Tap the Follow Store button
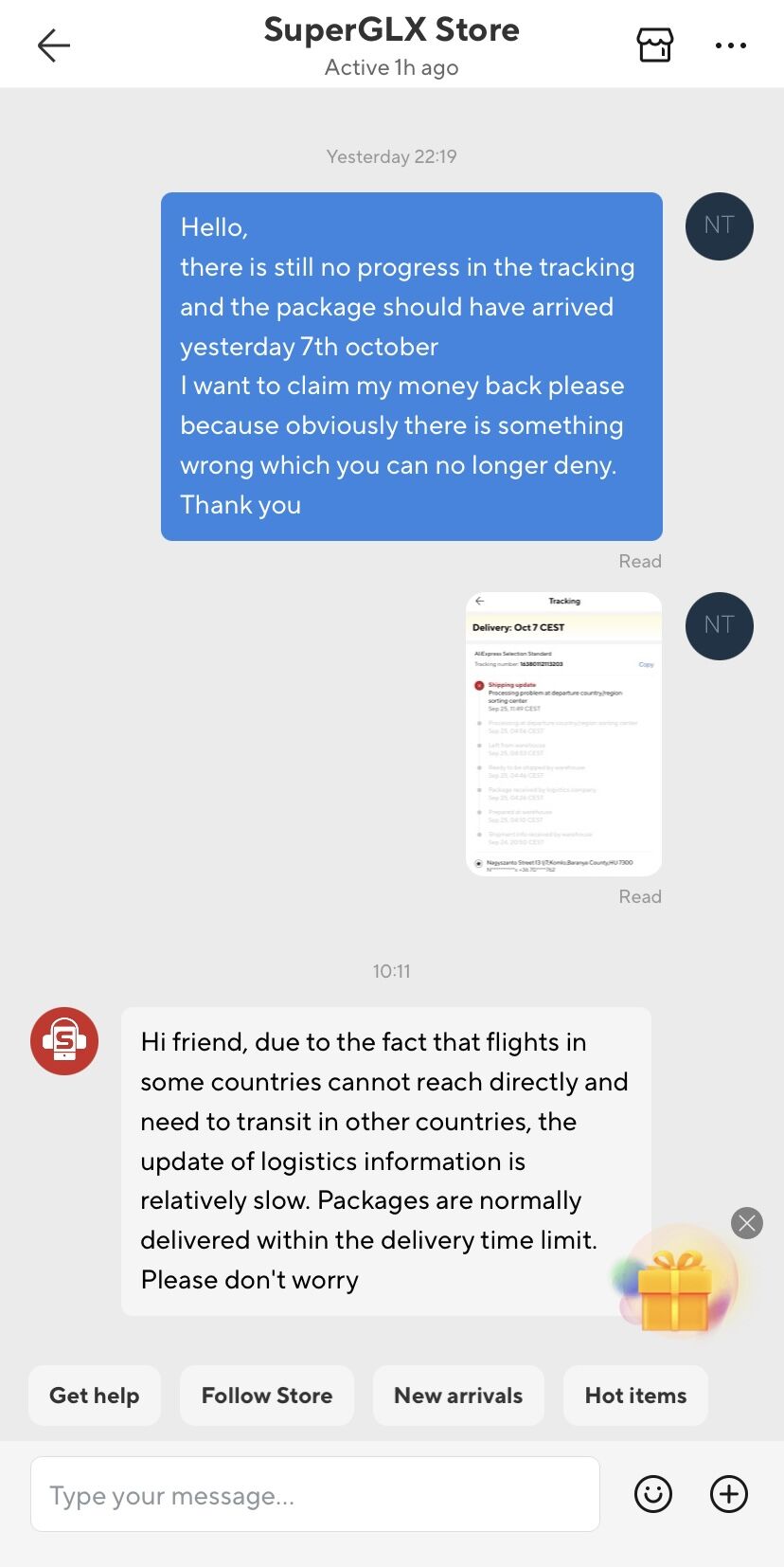 [x=267, y=1396]
